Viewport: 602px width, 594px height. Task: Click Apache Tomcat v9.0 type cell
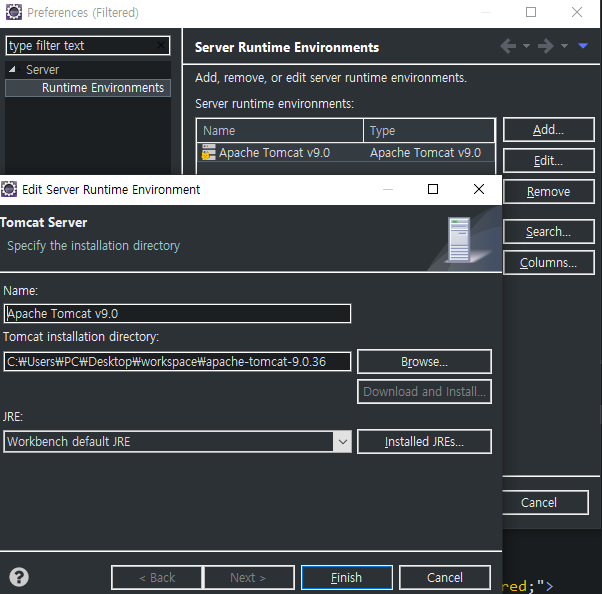point(425,153)
